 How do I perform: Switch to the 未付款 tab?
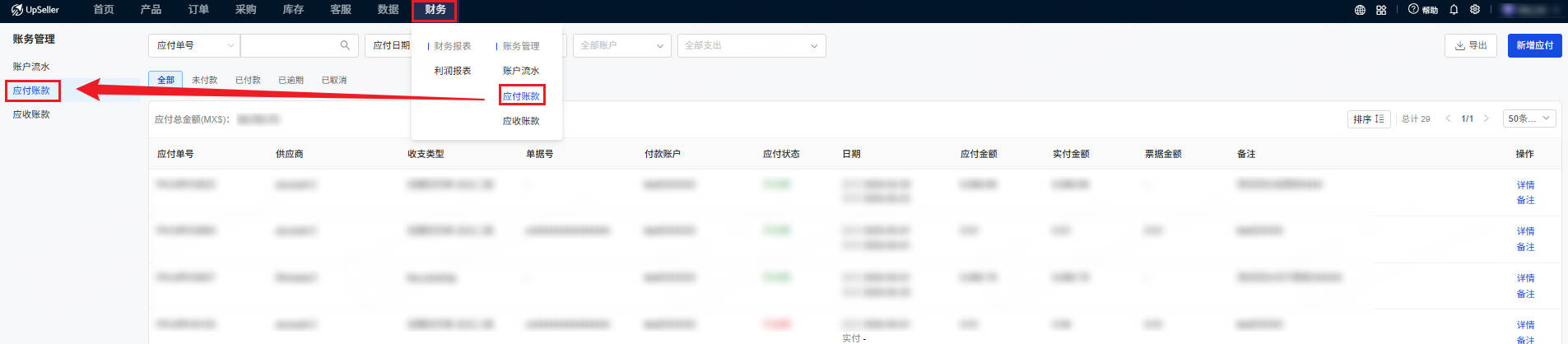click(204, 80)
